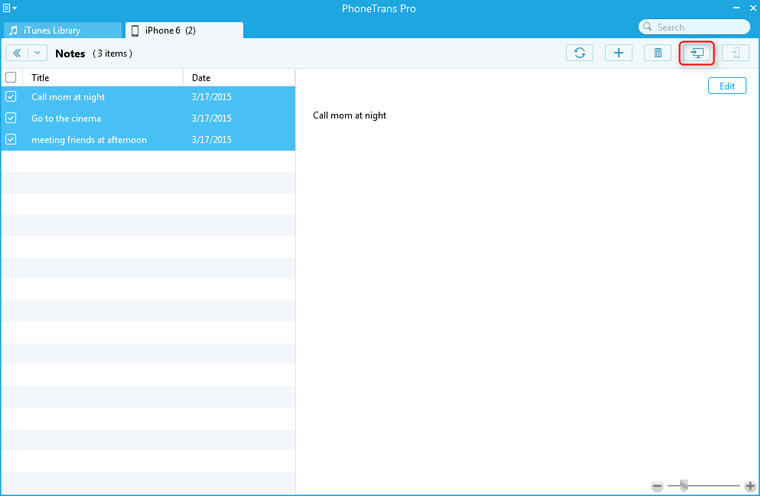The width and height of the screenshot is (760, 496).
Task: Switch to the iTunes Library tab
Action: click(60, 30)
